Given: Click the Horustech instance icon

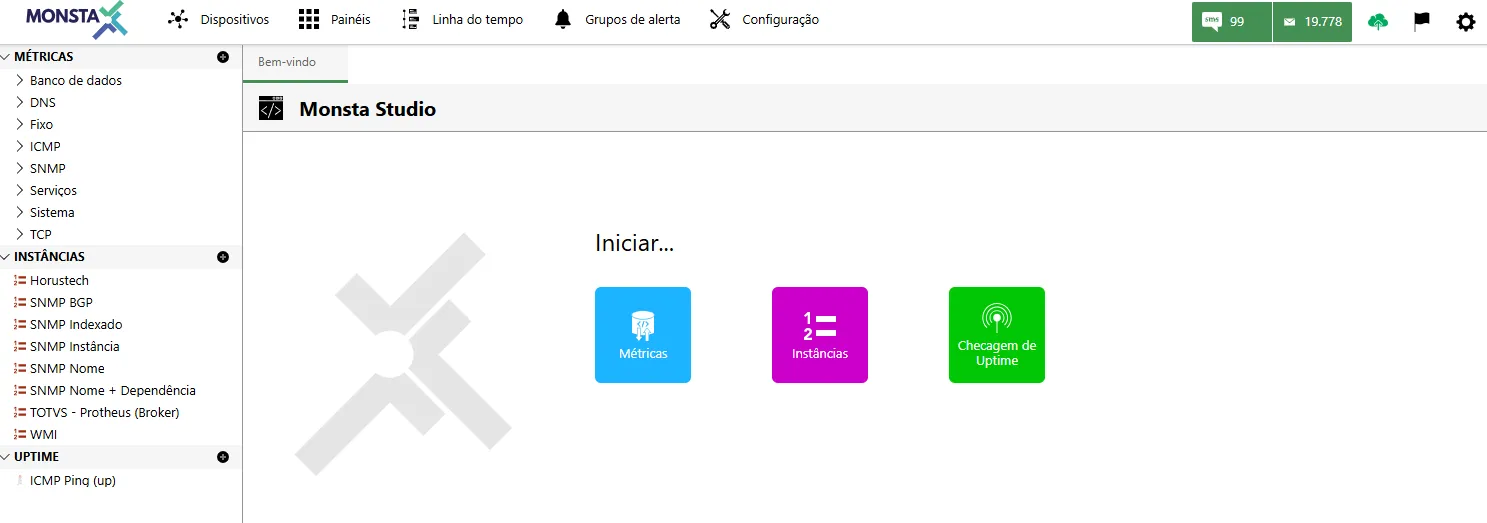Looking at the screenshot, I should point(20,281).
